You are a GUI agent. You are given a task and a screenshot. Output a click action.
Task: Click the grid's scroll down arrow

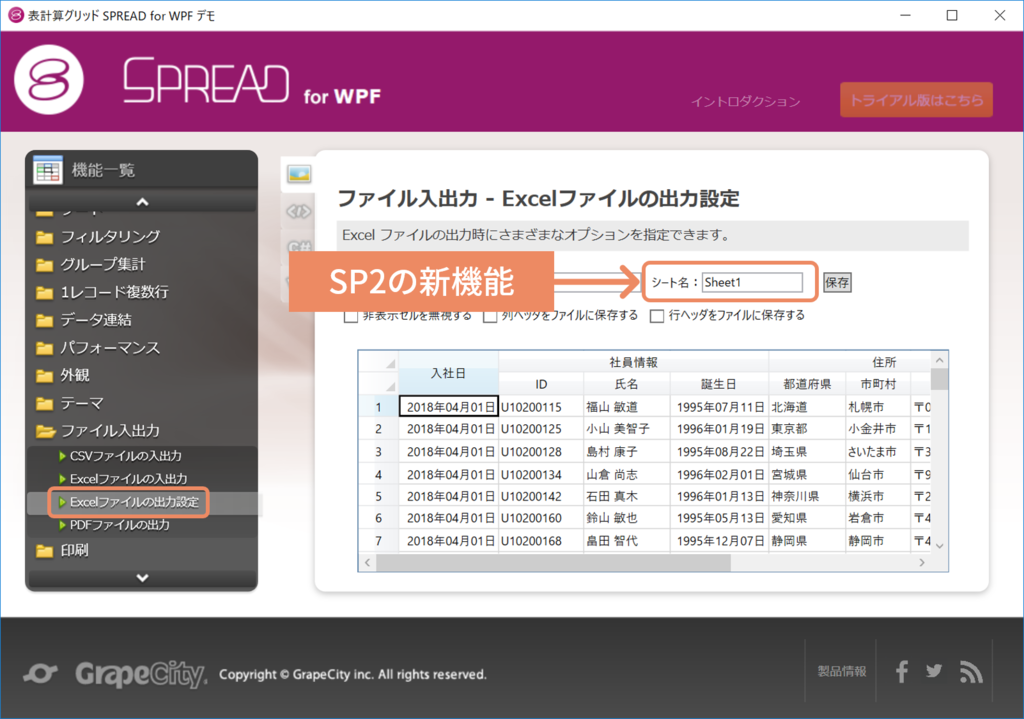point(939,545)
